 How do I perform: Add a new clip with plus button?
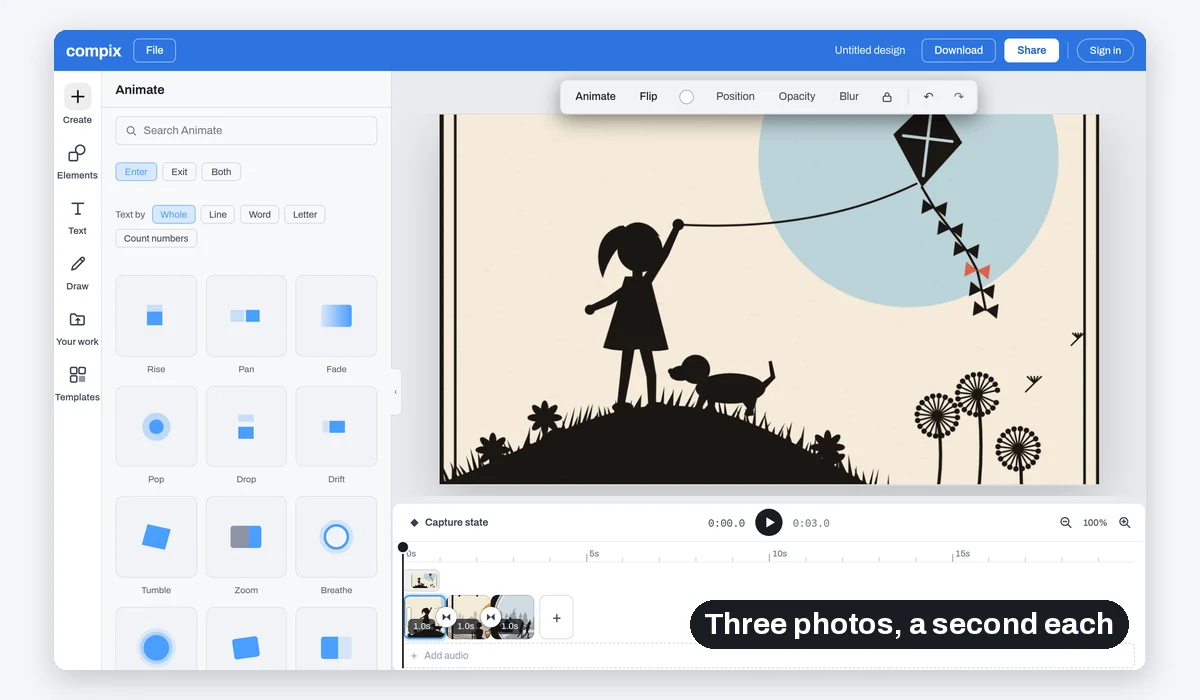coord(557,618)
